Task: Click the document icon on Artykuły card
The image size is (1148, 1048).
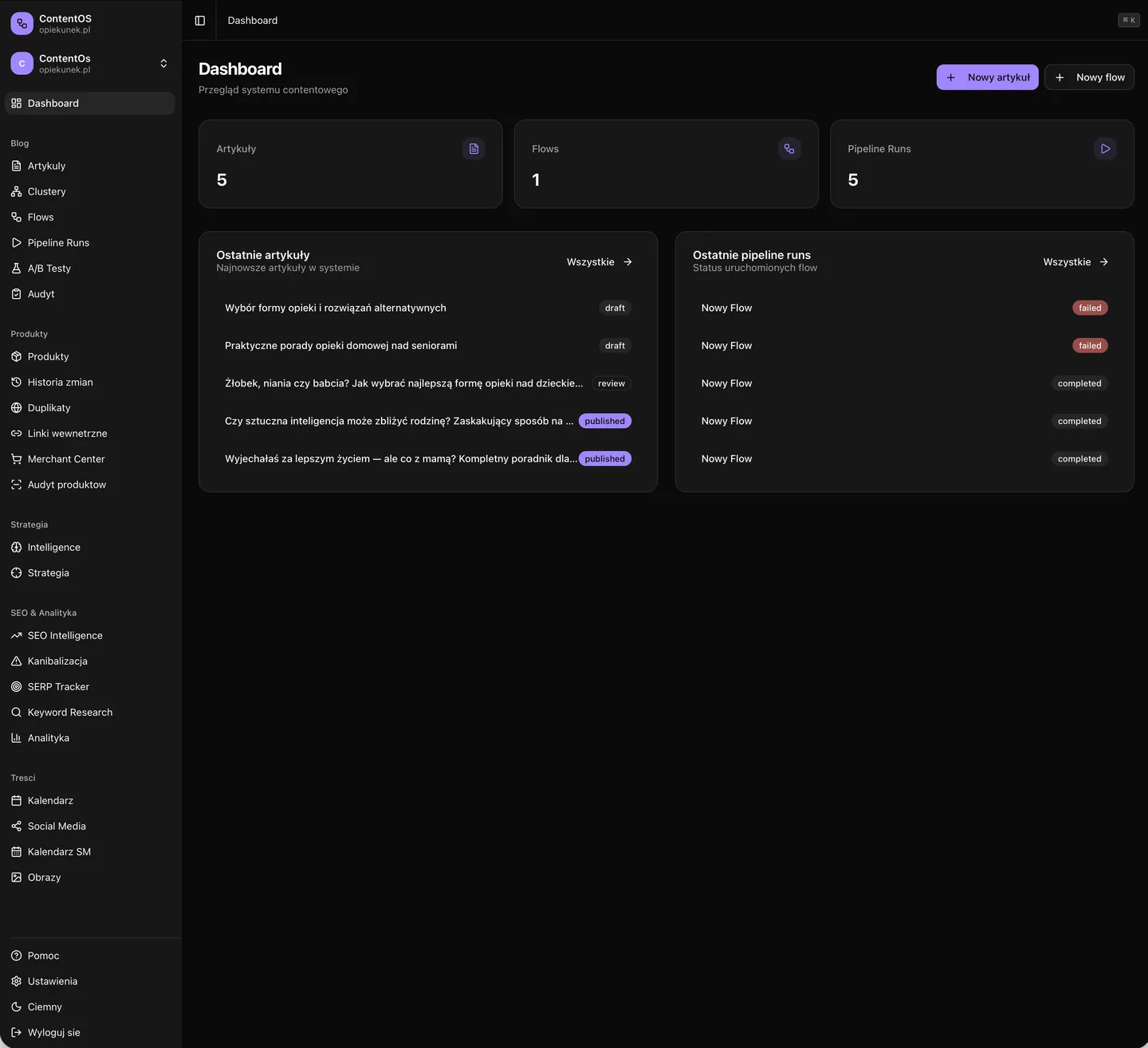Action: coord(474,149)
